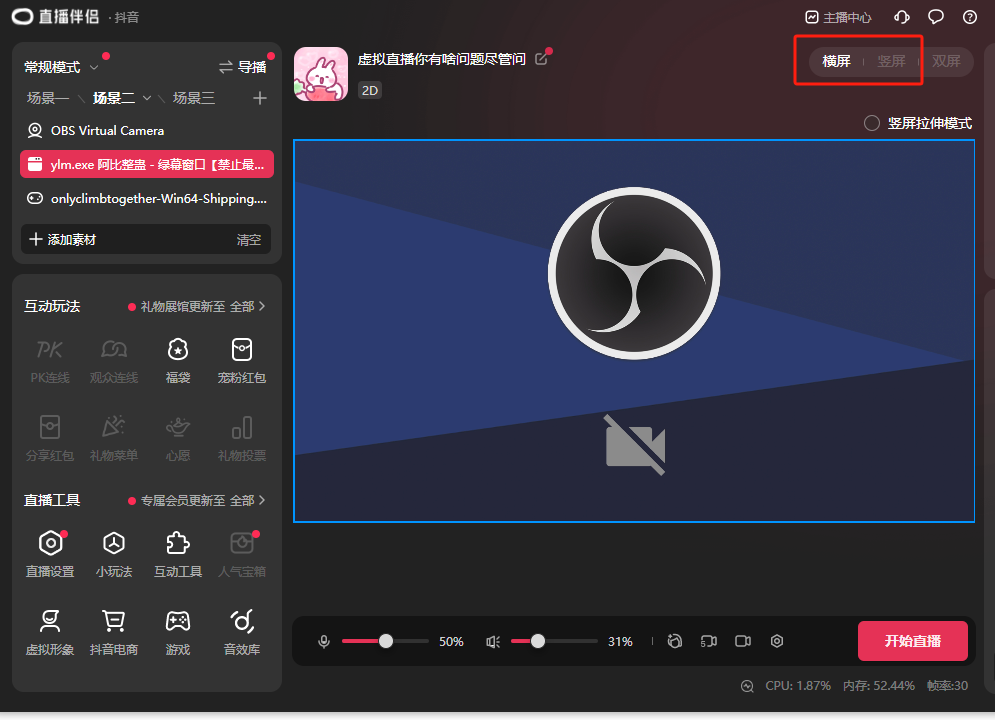Enable 竖屏拉伸模式 radio option
The image size is (995, 720).
tap(872, 123)
